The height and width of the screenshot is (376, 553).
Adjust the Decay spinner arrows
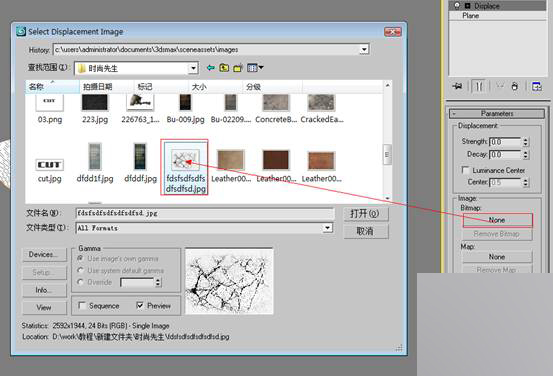click(525, 155)
